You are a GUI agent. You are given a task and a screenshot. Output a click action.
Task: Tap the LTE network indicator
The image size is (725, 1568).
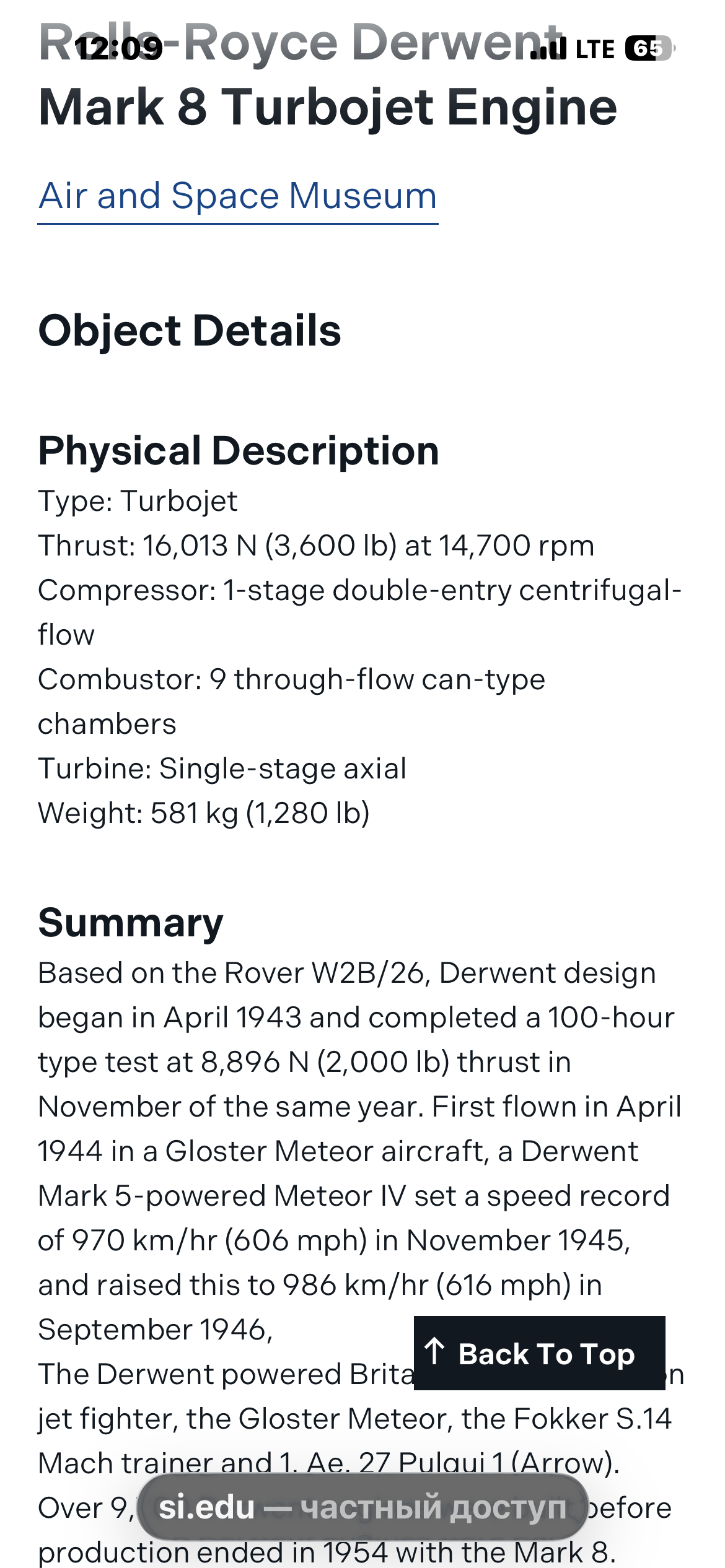[595, 49]
